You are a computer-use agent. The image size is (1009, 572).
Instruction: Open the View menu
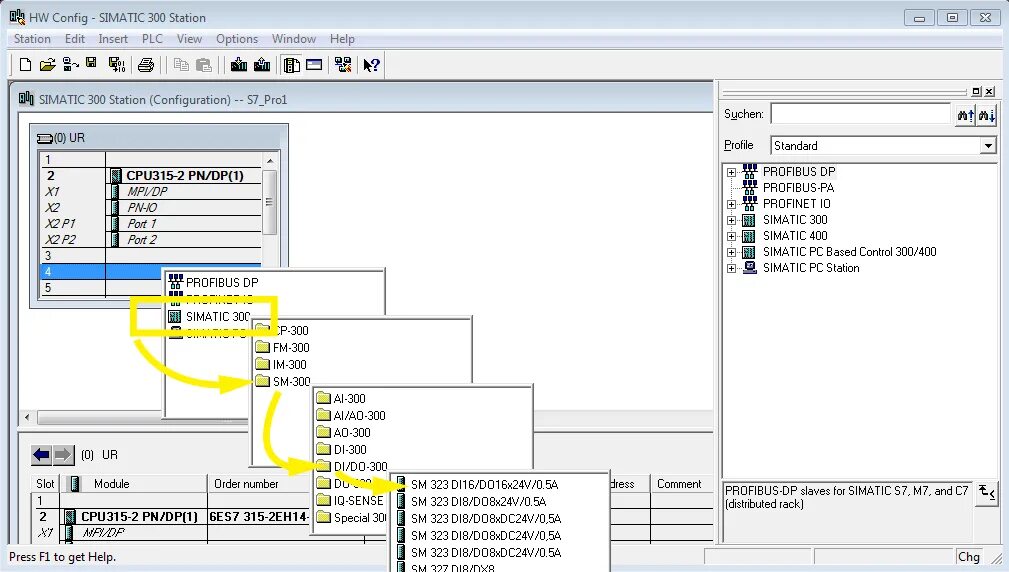coord(189,39)
